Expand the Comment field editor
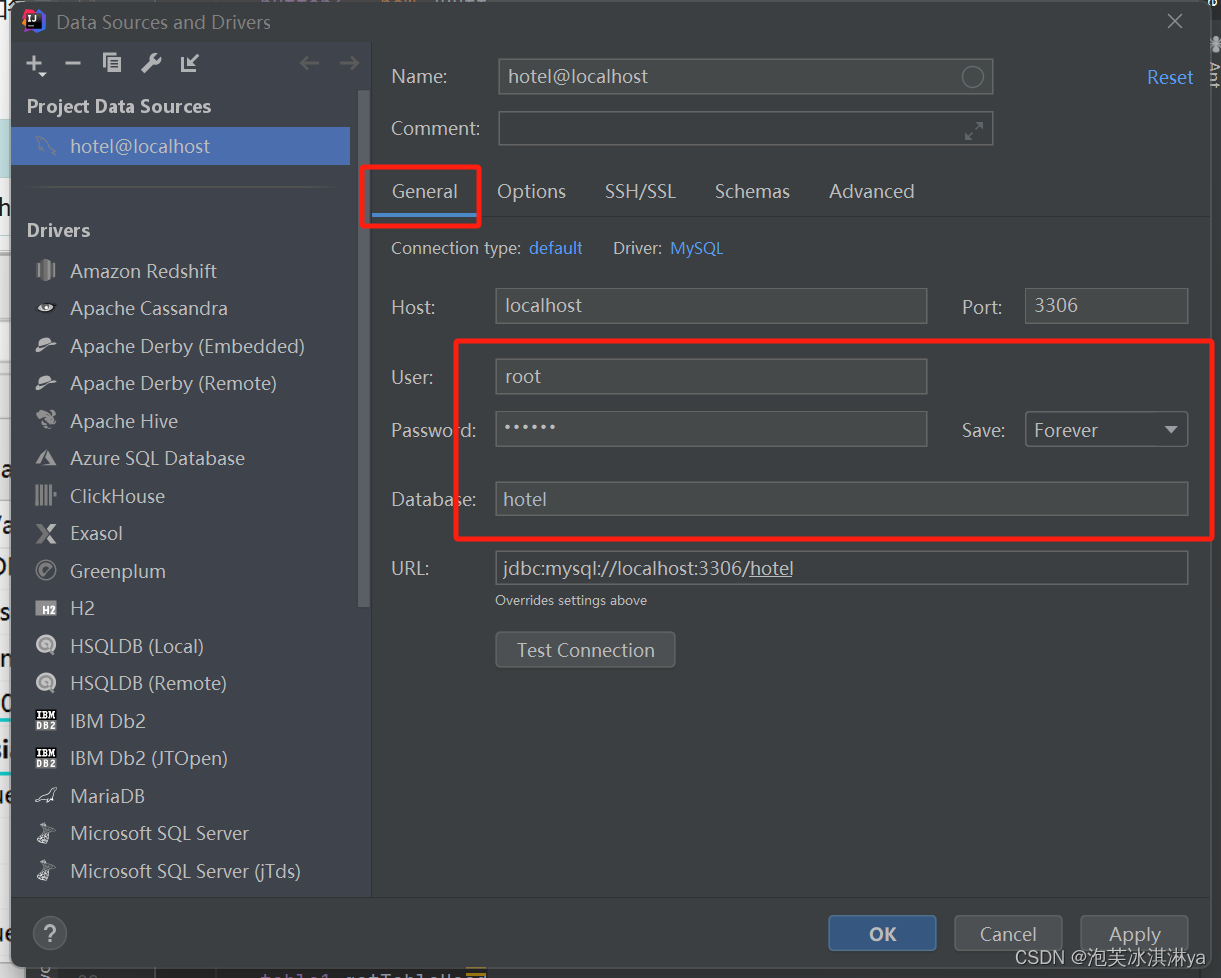Viewport: 1221px width, 978px height. 974,129
